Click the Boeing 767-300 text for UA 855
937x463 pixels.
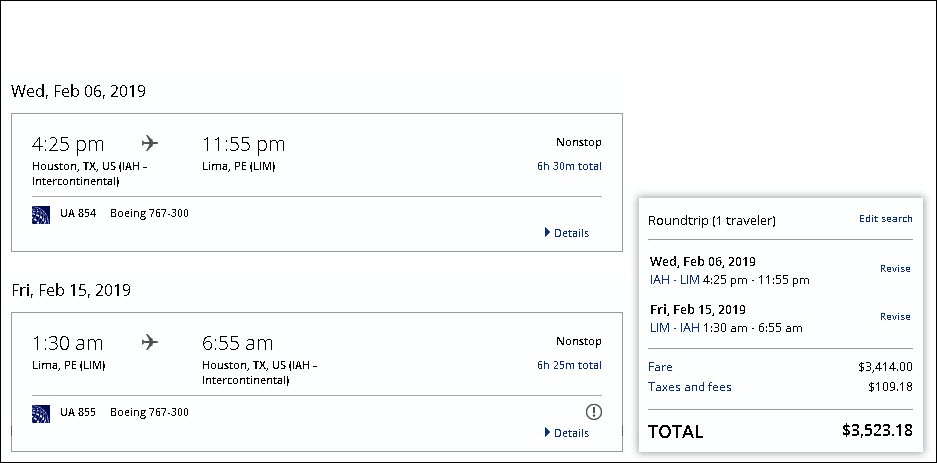coord(149,412)
